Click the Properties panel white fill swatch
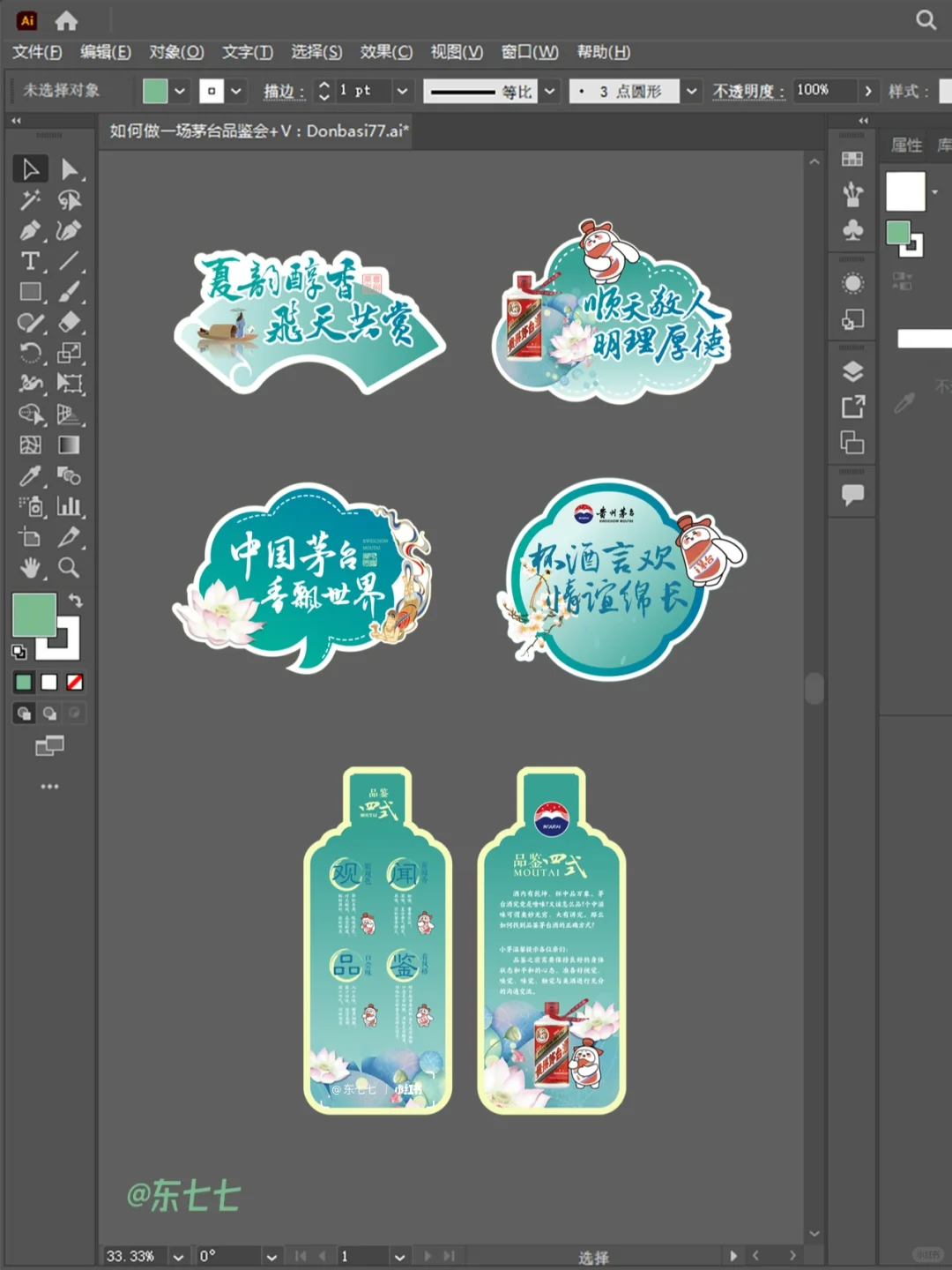The height and width of the screenshot is (1270, 952). [906, 191]
